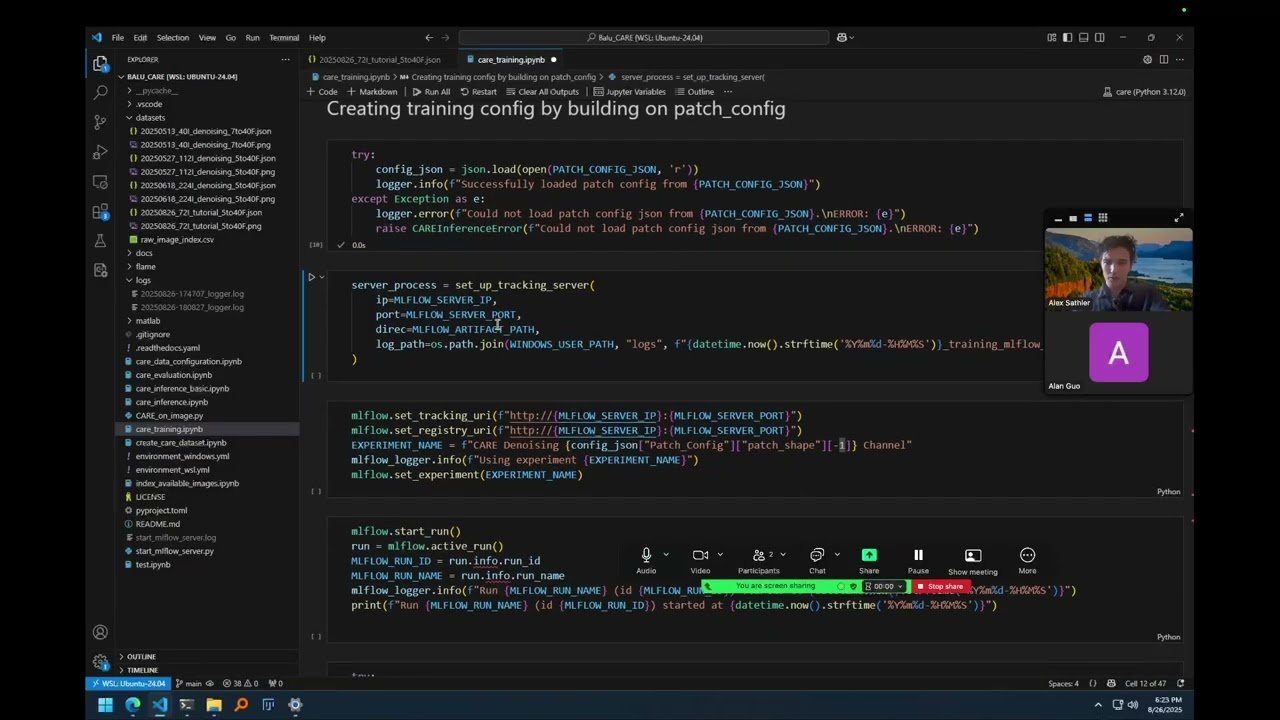The image size is (1280, 720).
Task: Open the Terminal app from taskbar
Action: [187, 705]
